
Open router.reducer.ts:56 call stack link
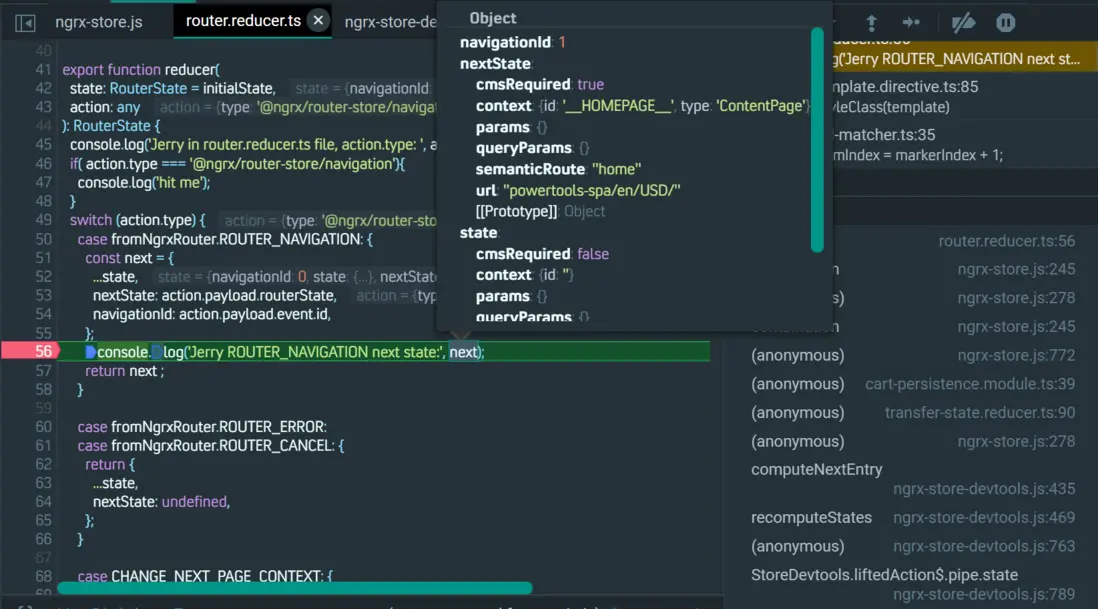click(x=1006, y=241)
